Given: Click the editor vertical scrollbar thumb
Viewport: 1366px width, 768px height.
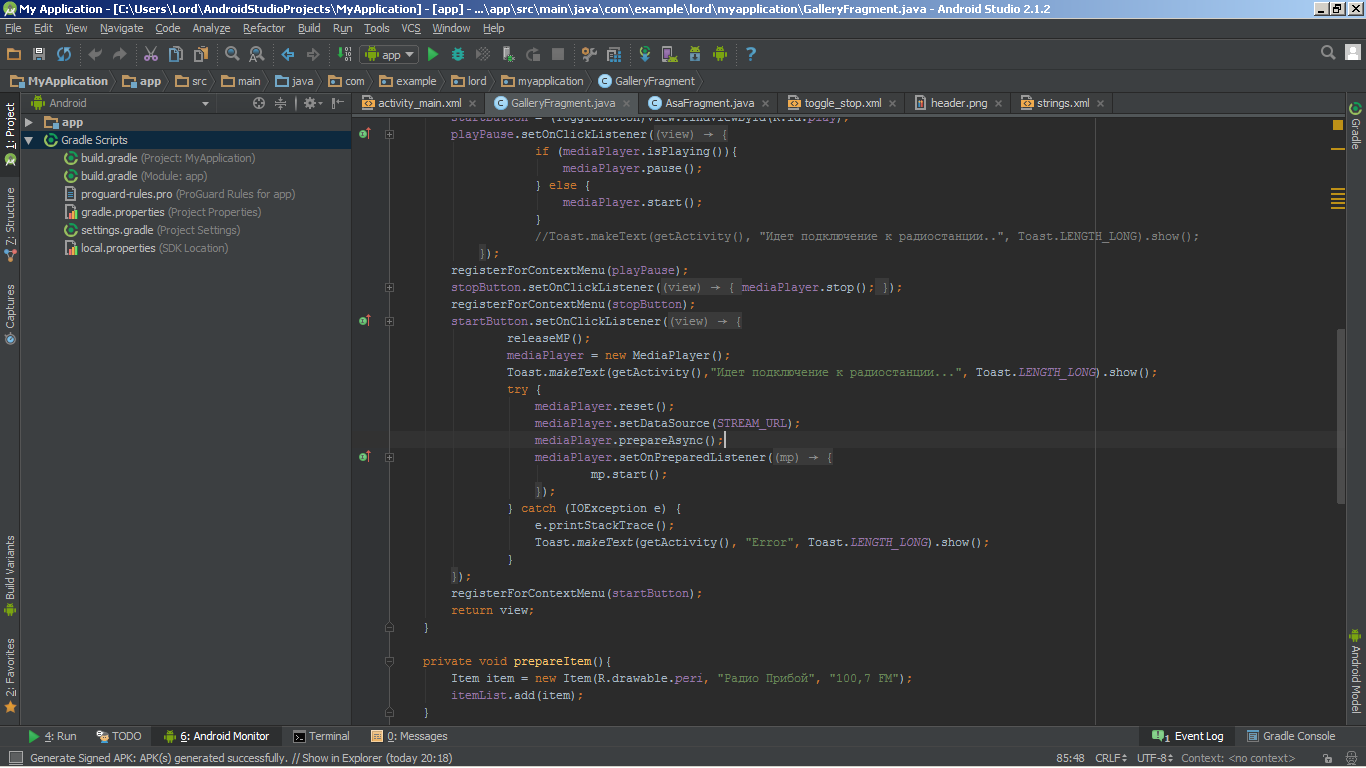Looking at the screenshot, I should click(1341, 415).
